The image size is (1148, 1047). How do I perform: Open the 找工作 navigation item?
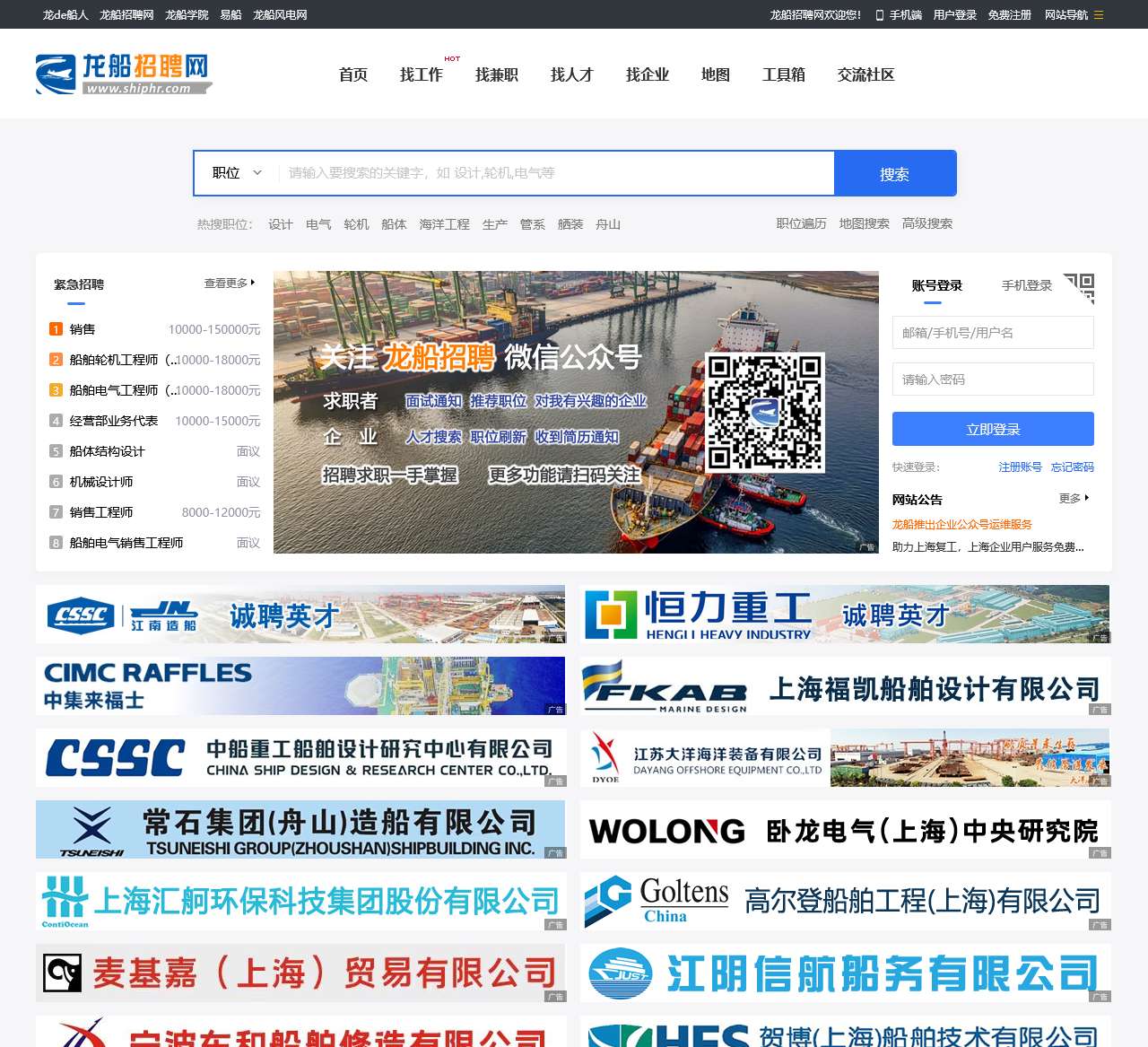tap(422, 74)
